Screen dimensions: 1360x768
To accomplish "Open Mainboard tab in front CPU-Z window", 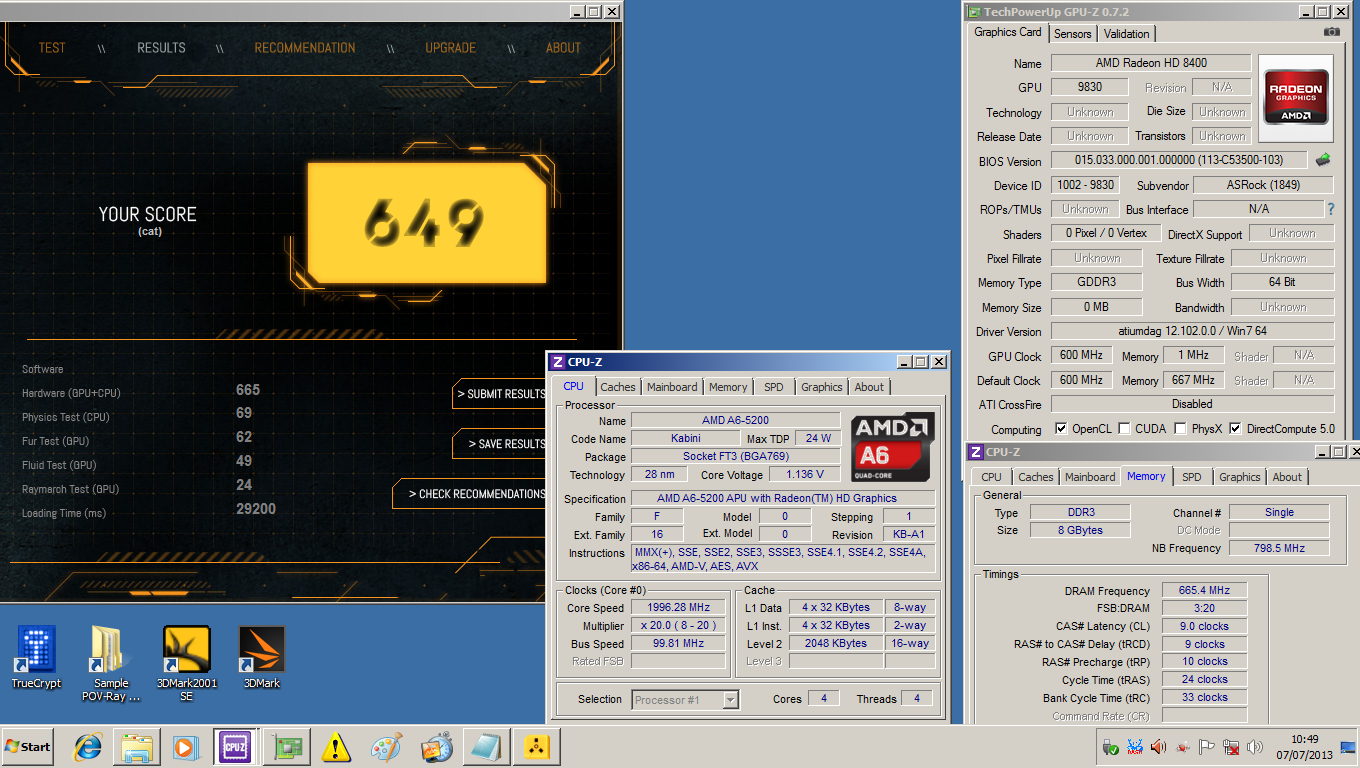I will pos(672,387).
